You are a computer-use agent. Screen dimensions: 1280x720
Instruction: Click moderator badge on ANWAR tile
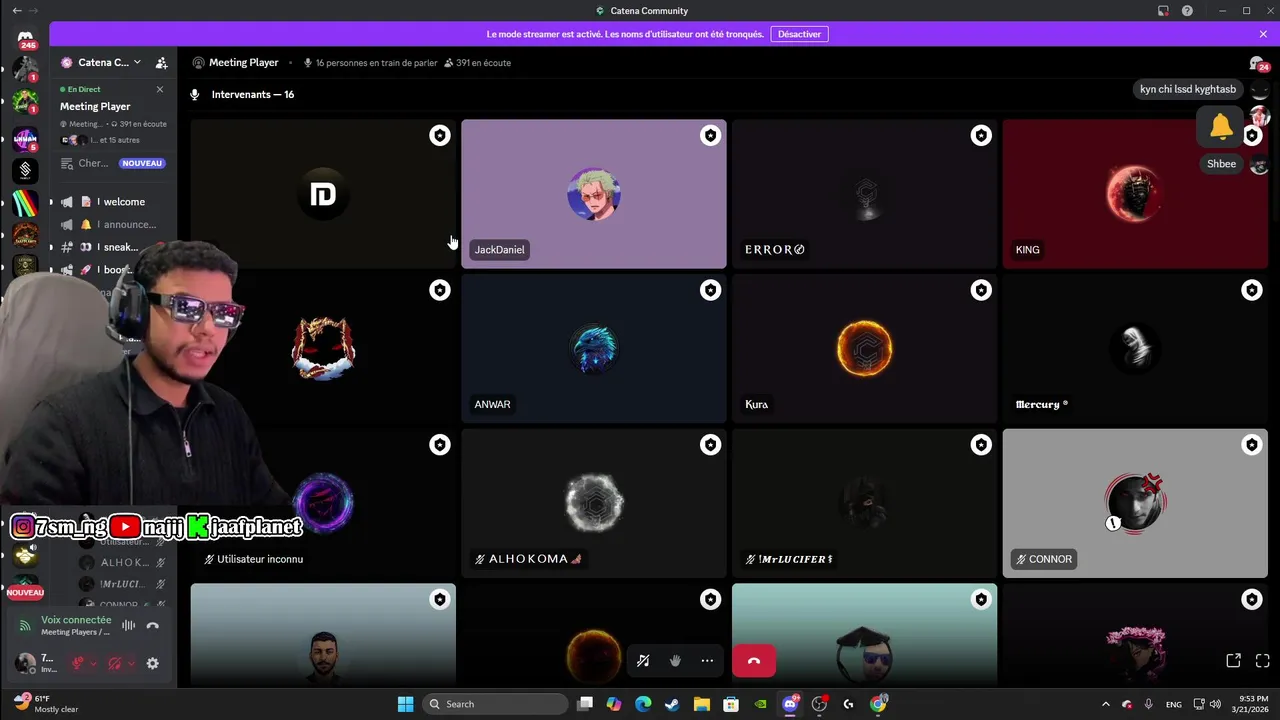coord(710,290)
